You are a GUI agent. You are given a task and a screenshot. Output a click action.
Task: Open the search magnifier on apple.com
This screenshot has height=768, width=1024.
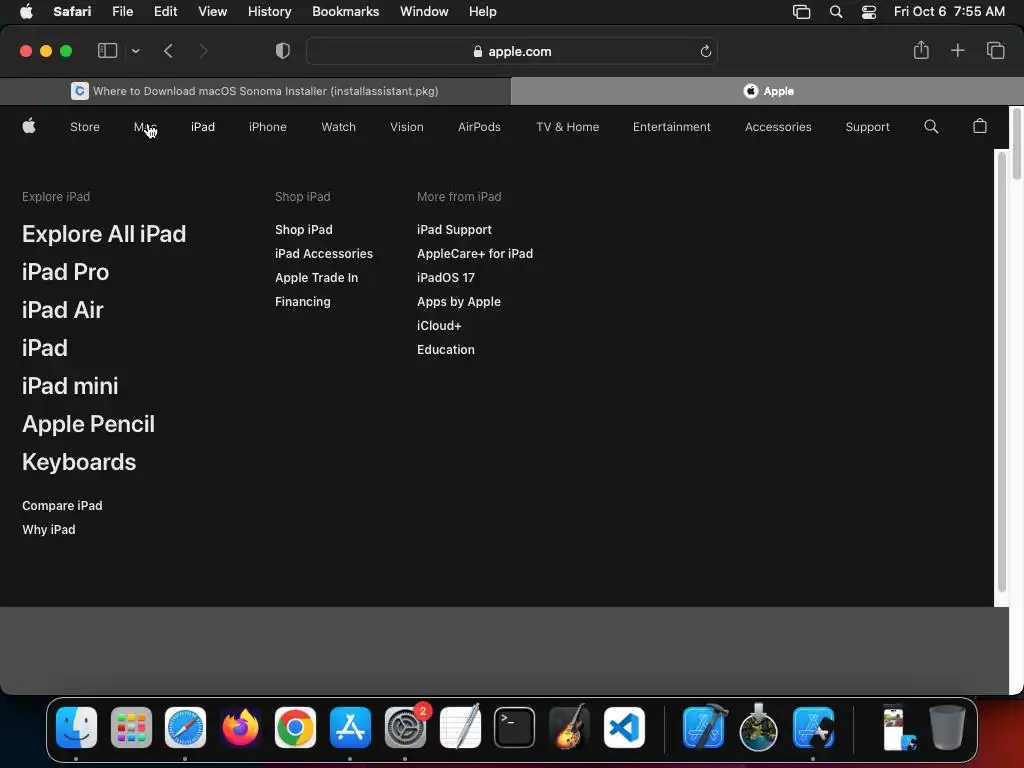tap(931, 127)
